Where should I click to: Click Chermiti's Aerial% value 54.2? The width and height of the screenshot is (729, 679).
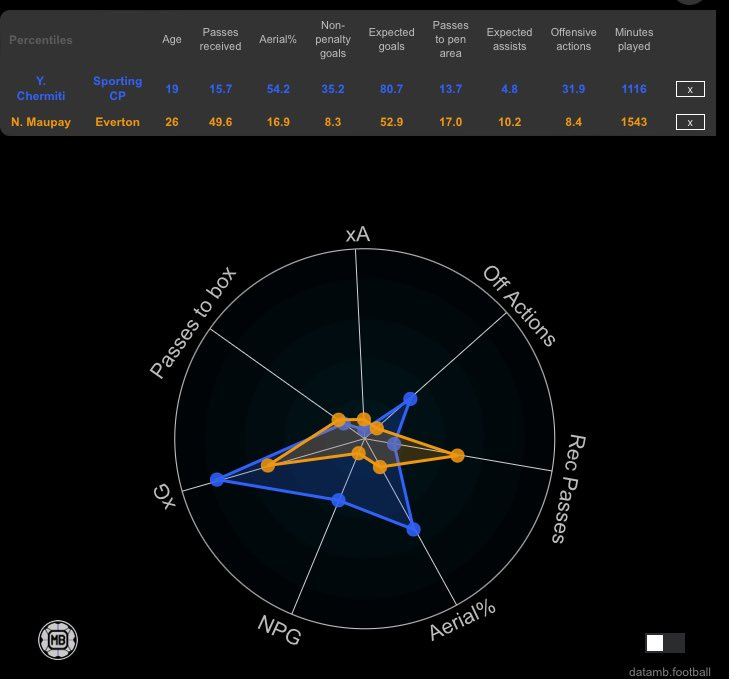point(278,89)
